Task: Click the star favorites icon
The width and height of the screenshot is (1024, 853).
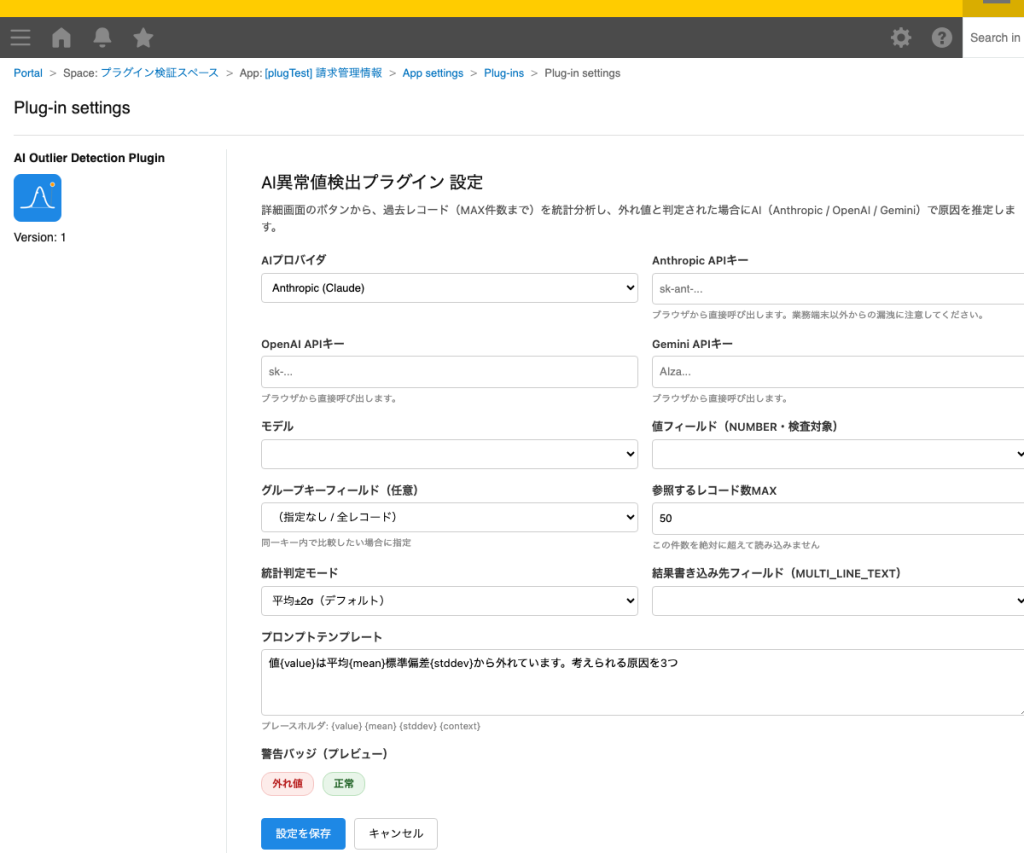Action: coord(142,37)
